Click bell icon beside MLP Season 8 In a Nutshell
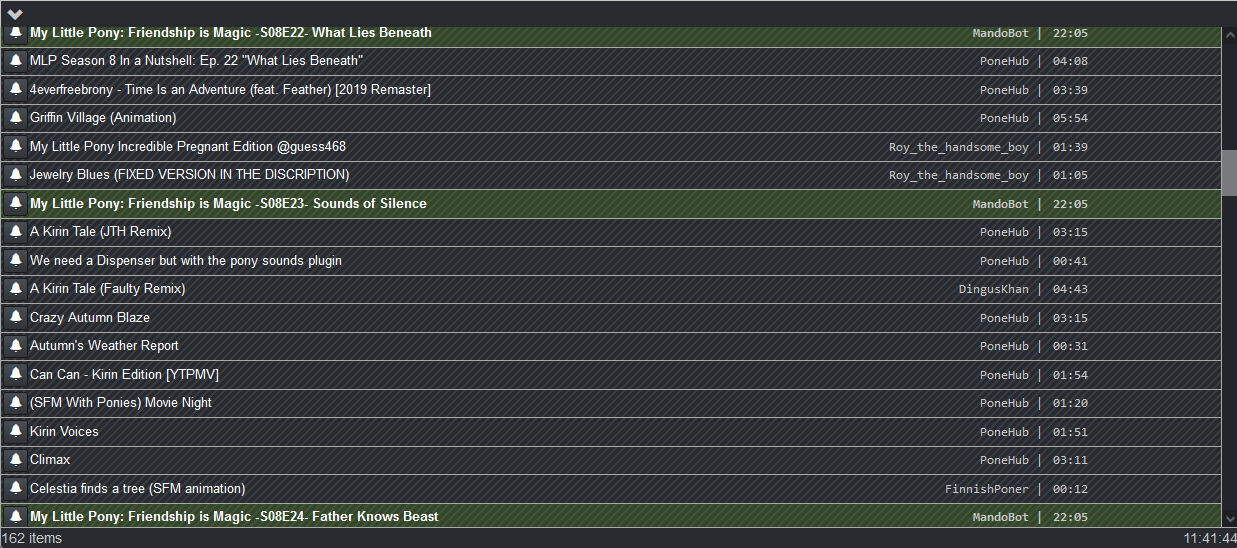Image resolution: width=1237 pixels, height=548 pixels. coord(16,60)
